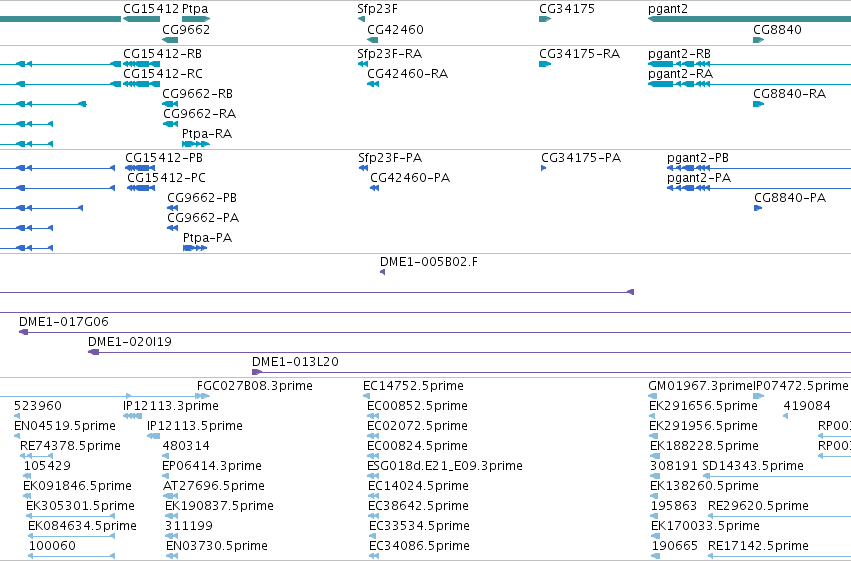The width and height of the screenshot is (851, 561).
Task: Select the EK190837.5prime EST label
Action: [219, 506]
